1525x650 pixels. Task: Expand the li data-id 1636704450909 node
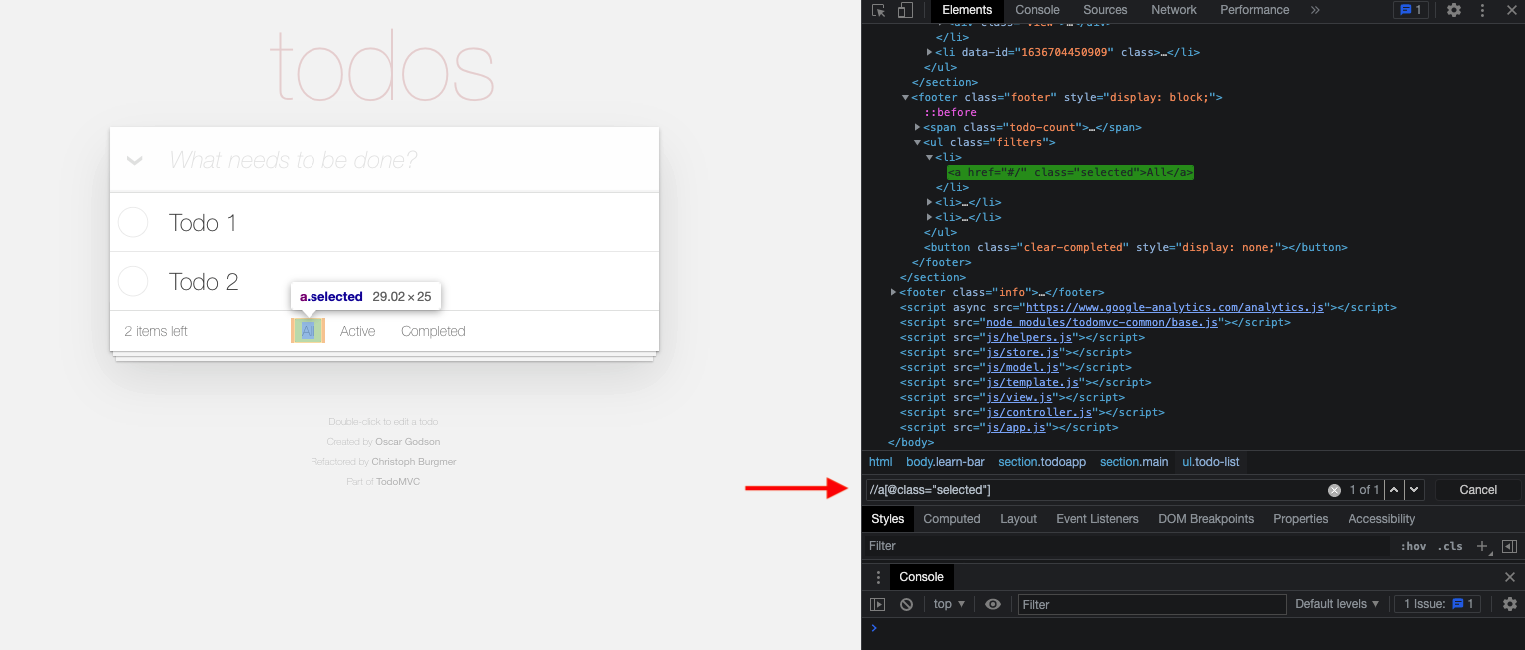tap(929, 52)
